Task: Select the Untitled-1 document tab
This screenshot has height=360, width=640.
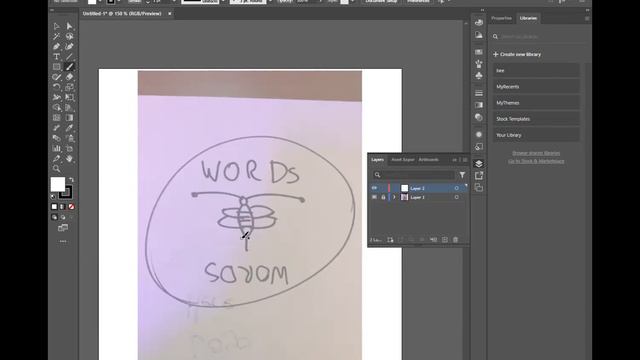Action: [x=122, y=13]
